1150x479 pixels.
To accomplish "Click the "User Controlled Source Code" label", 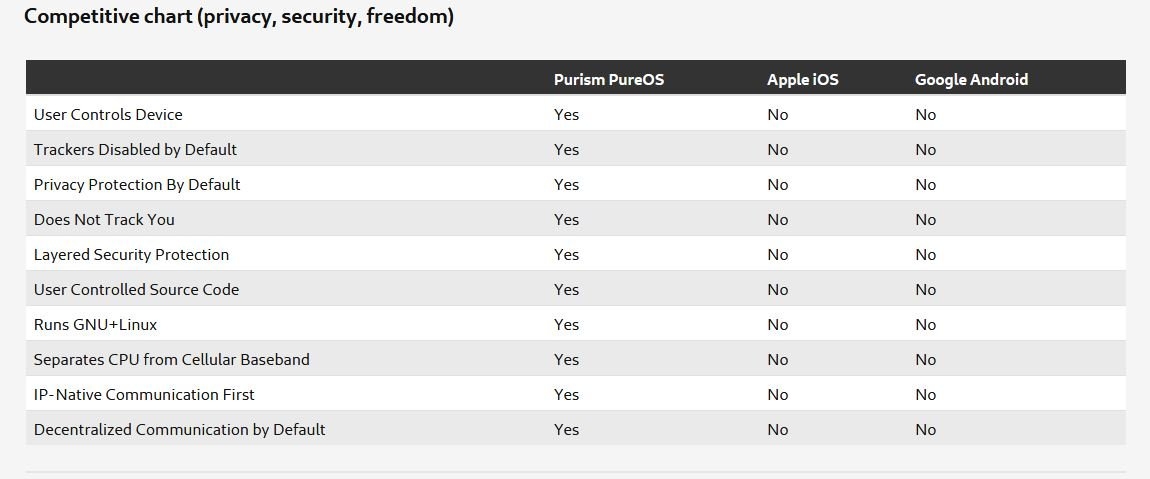I will click(x=136, y=290).
